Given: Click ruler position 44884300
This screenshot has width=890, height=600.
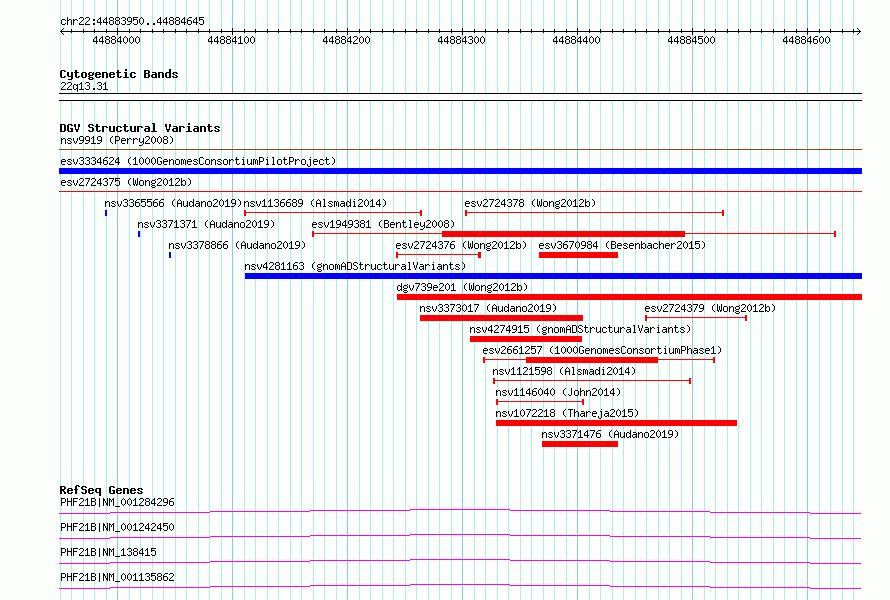Looking at the screenshot, I should (461, 40).
